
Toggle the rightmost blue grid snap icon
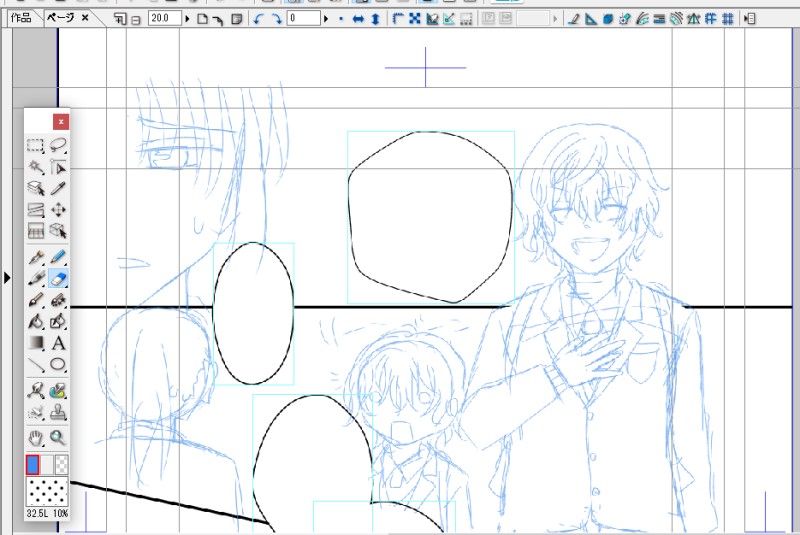tap(728, 19)
